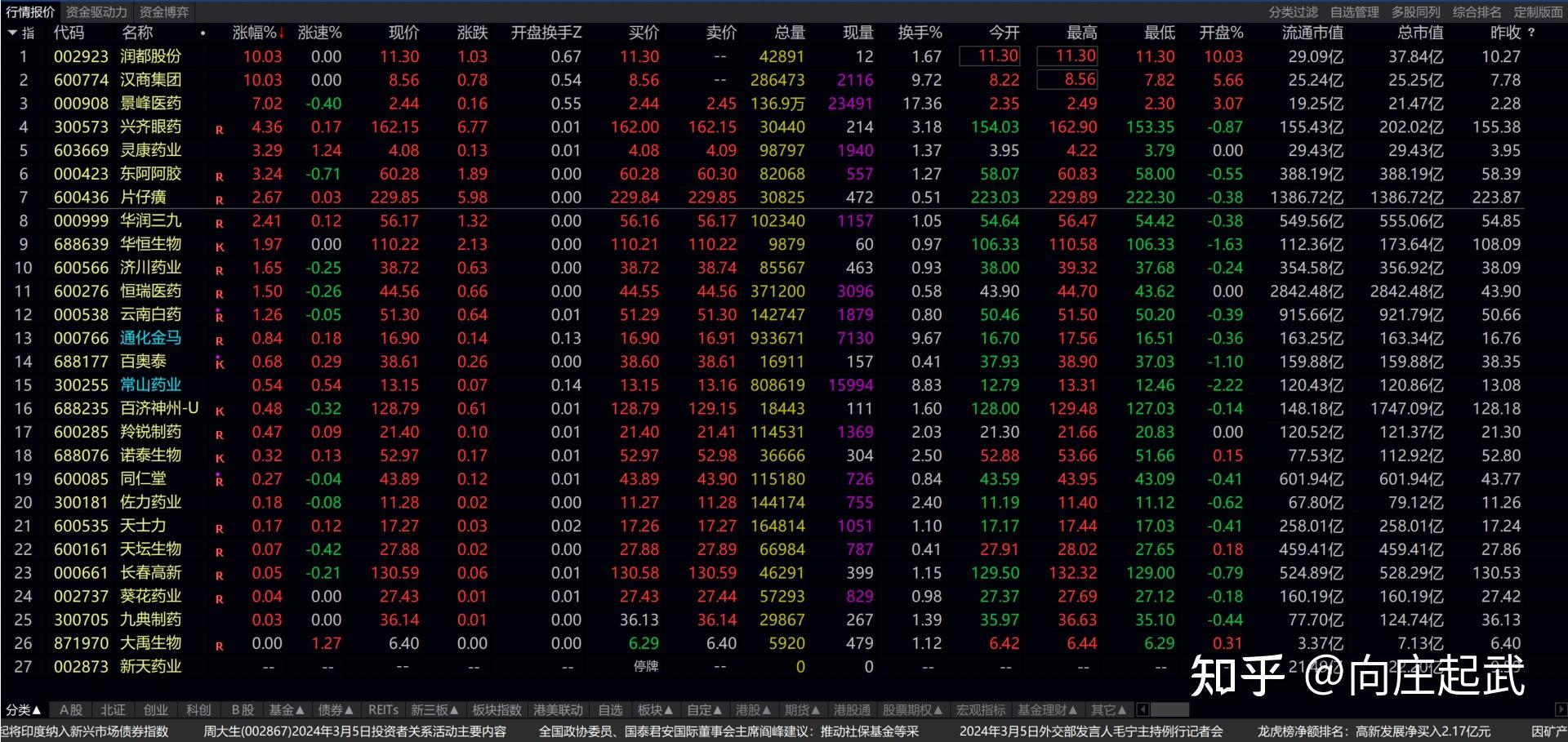Click the 今开 value 11.30 for 润都股份
Image resolution: width=1568 pixels, height=742 pixels.
[x=990, y=56]
